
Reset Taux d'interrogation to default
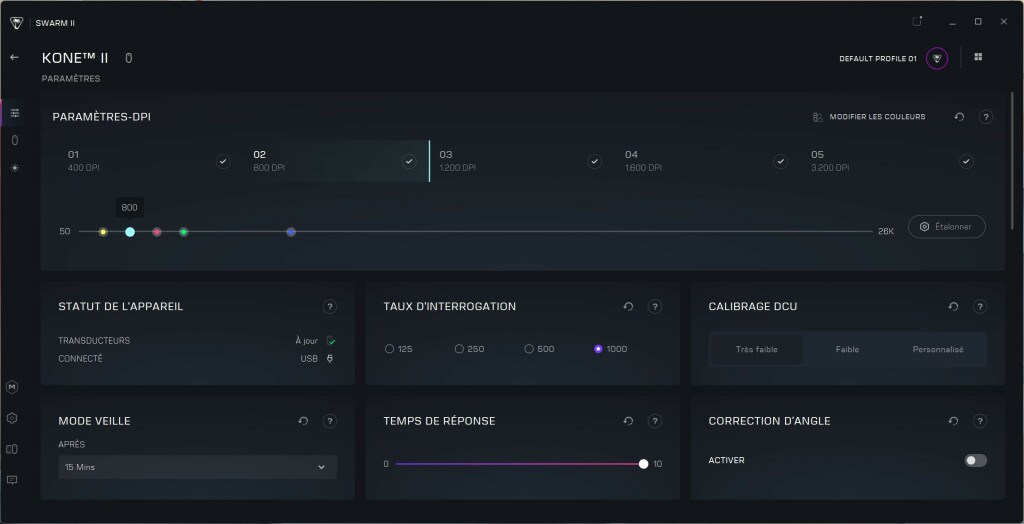pos(628,306)
